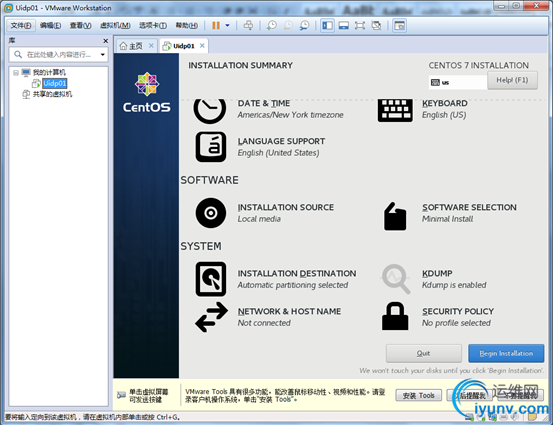Open the Installation Source disc icon
The width and height of the screenshot is (555, 425).
pos(211,213)
